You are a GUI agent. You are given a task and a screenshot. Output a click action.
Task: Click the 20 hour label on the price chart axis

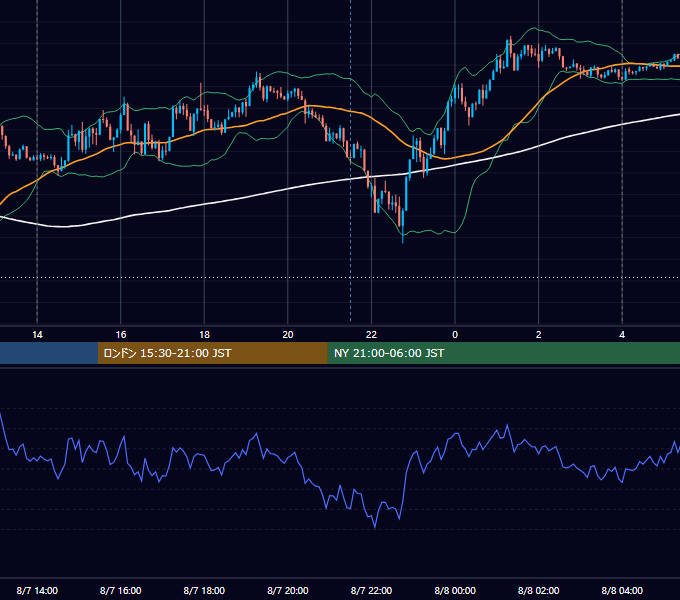pos(288,335)
